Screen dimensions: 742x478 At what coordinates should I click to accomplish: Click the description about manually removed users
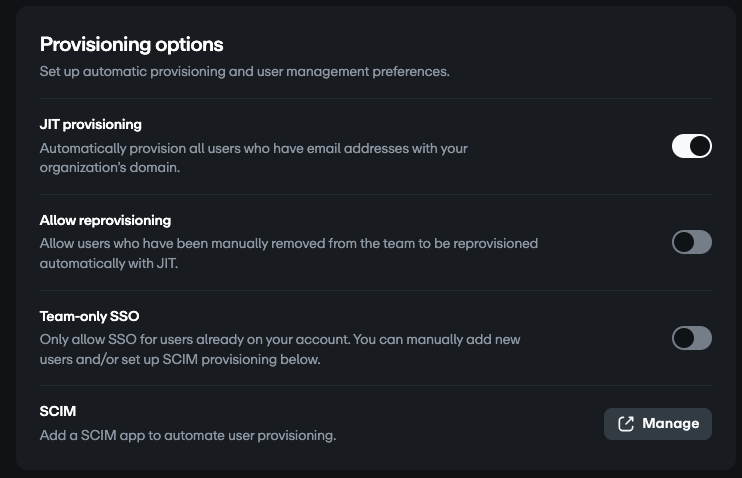(288, 253)
